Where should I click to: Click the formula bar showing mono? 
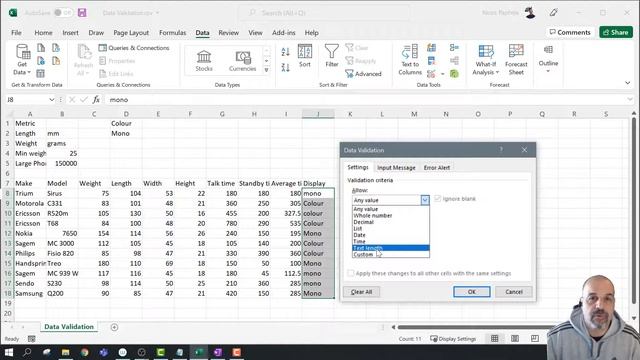(363, 100)
